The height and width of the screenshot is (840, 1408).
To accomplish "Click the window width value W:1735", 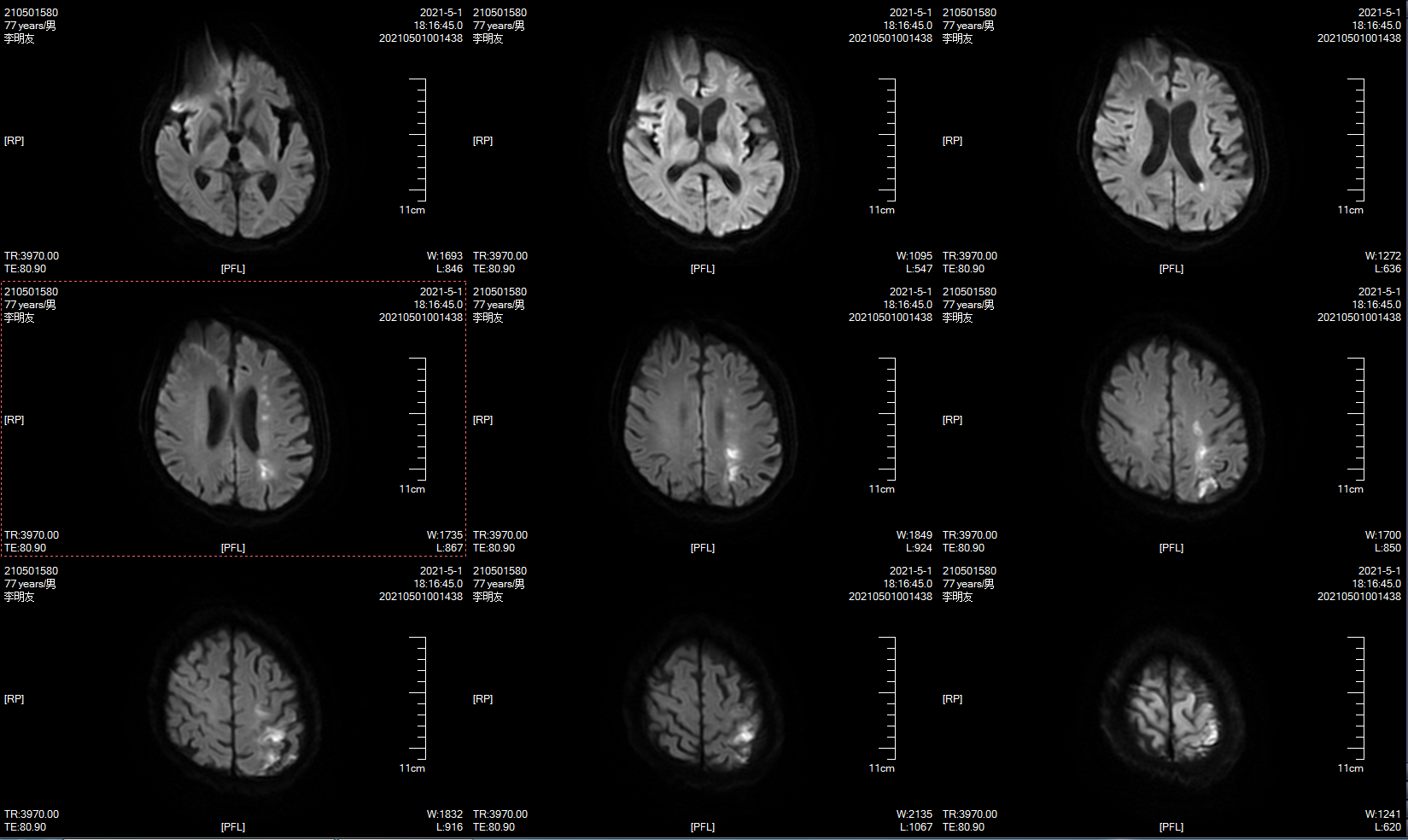I will pos(444,534).
